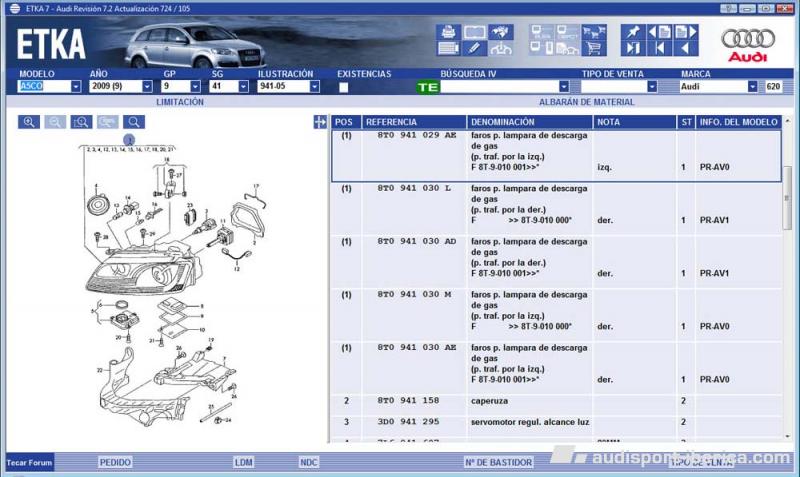
Task: Open the list/keyboard icon below the printer
Action: (x=448, y=48)
